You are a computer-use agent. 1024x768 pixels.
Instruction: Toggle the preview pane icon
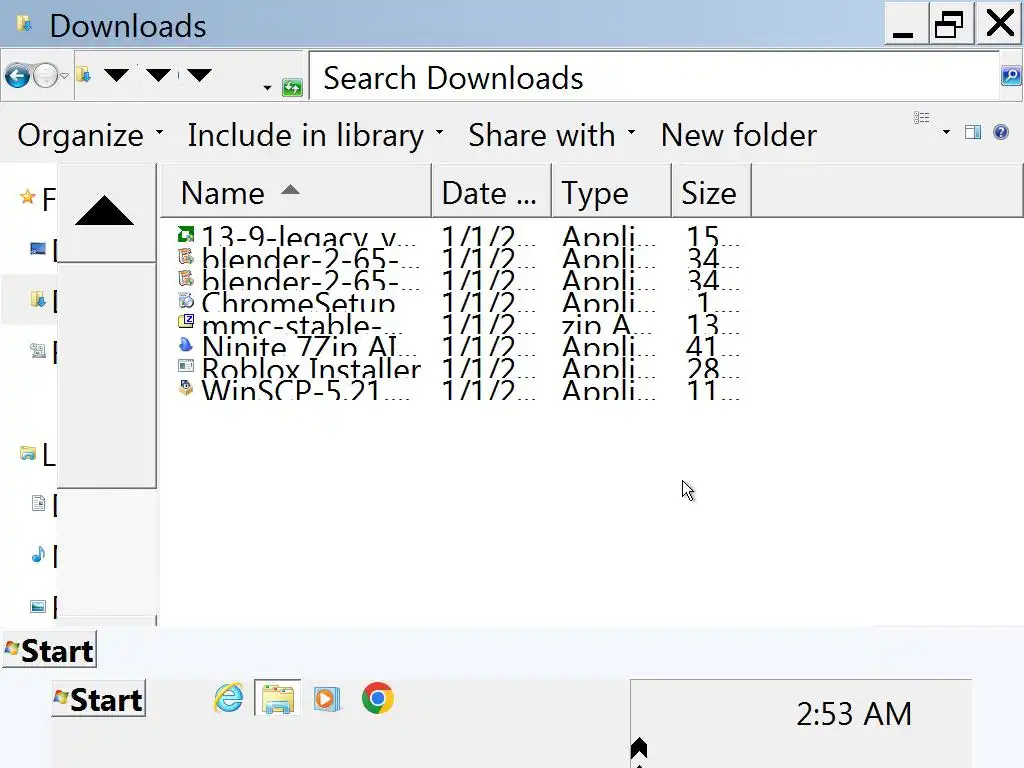pos(973,133)
